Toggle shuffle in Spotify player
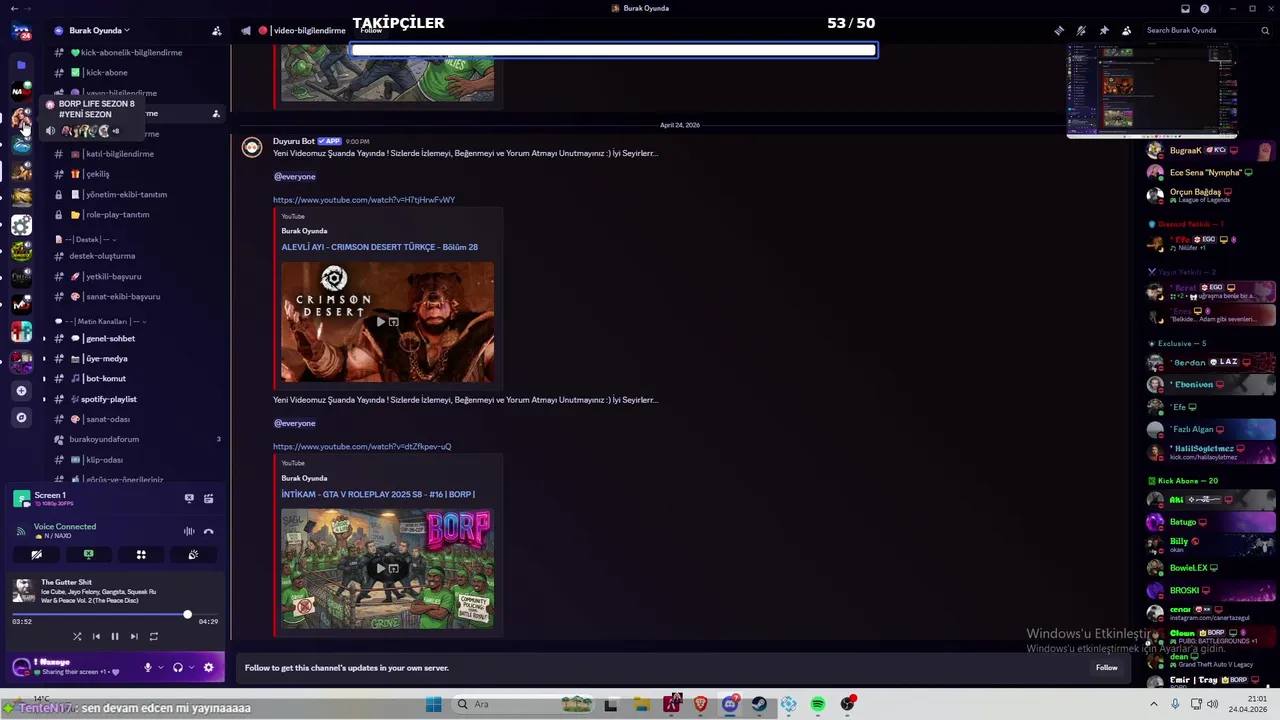Screen dimensions: 1280x720 (77, 636)
